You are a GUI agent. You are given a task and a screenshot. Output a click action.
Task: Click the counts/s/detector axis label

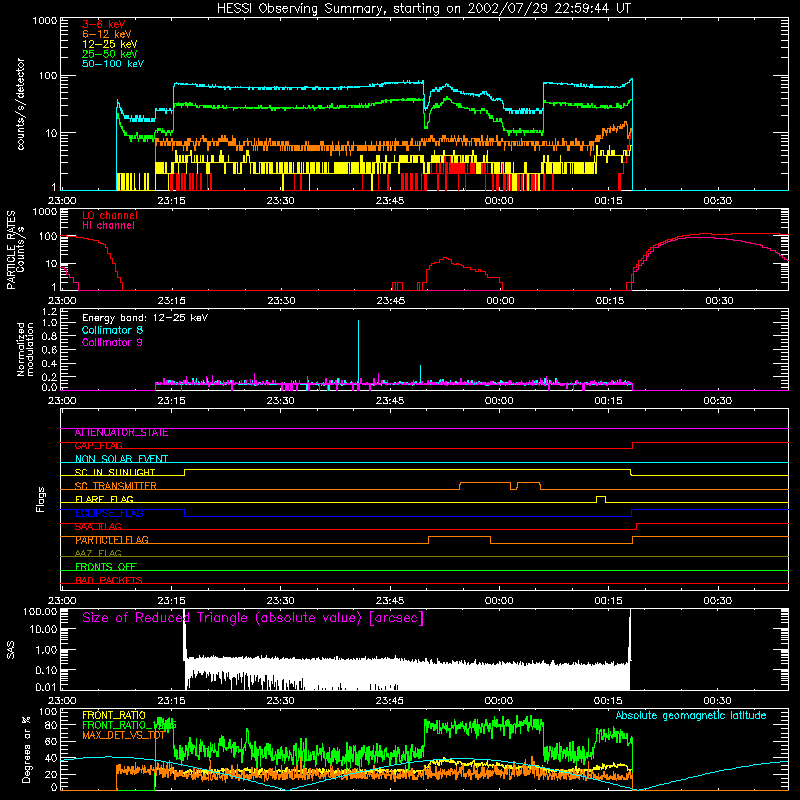(x=20, y=104)
